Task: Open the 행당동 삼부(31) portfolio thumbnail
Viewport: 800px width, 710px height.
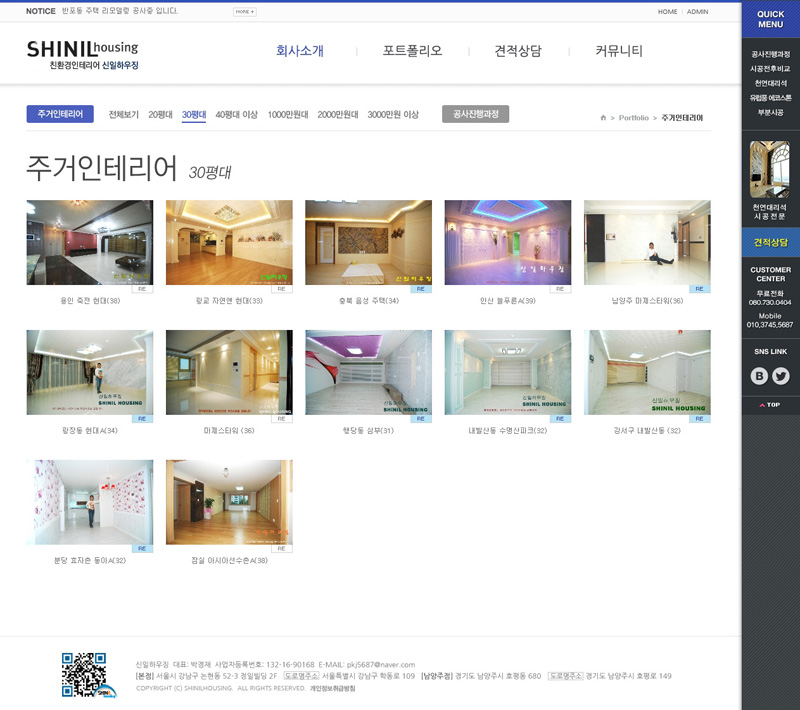Action: click(x=368, y=372)
